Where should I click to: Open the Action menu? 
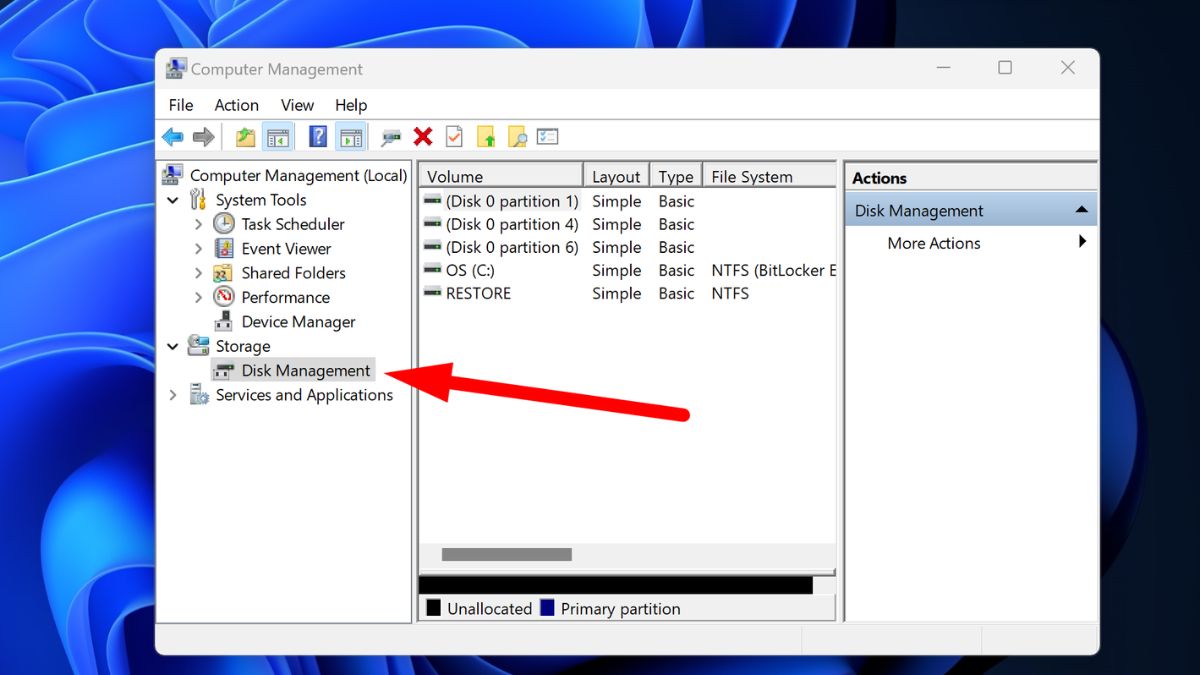pos(236,105)
